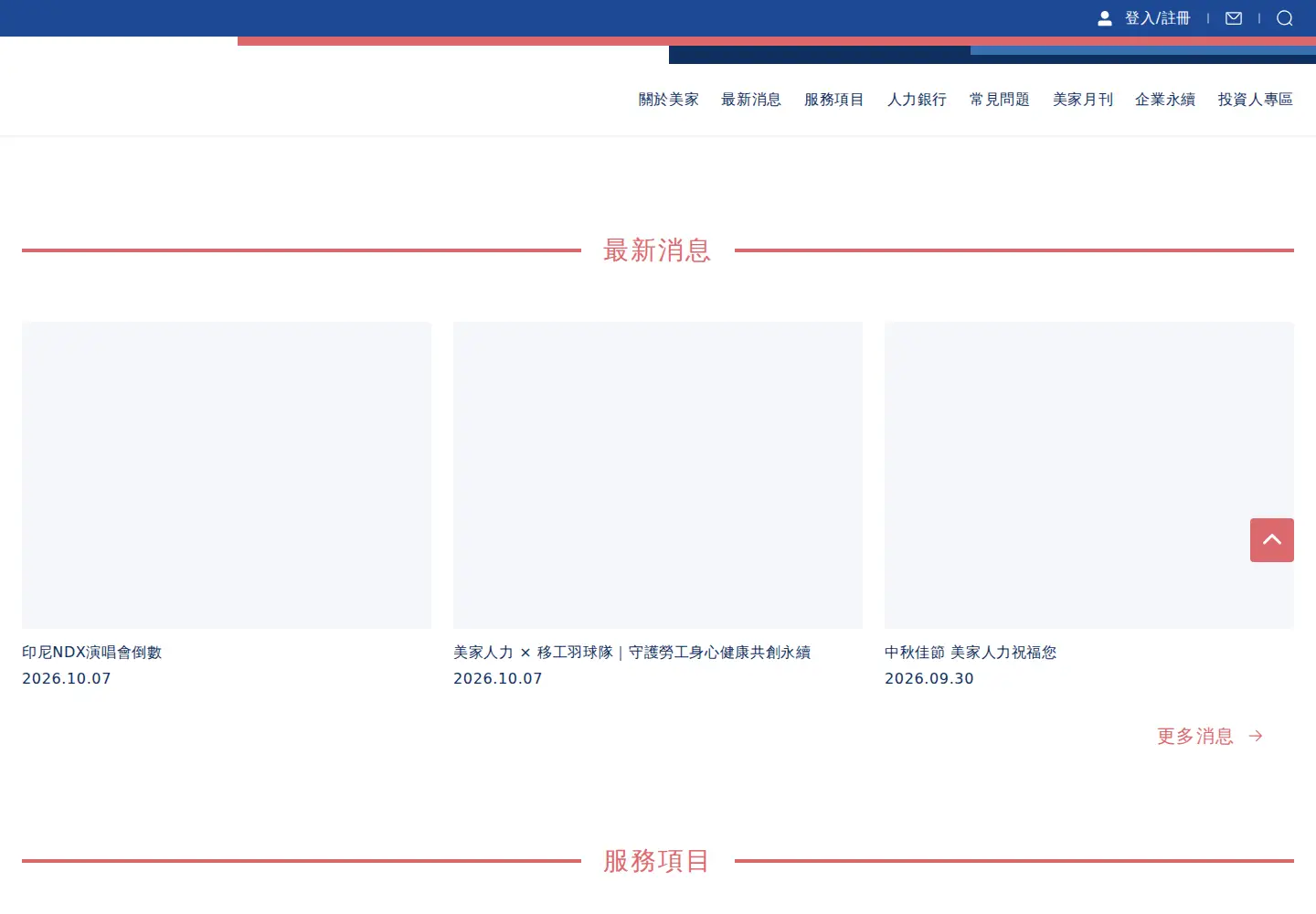This screenshot has width=1316, height=914.
Task: Open thumbnail for 移工羽球隊 article
Action: click(658, 475)
